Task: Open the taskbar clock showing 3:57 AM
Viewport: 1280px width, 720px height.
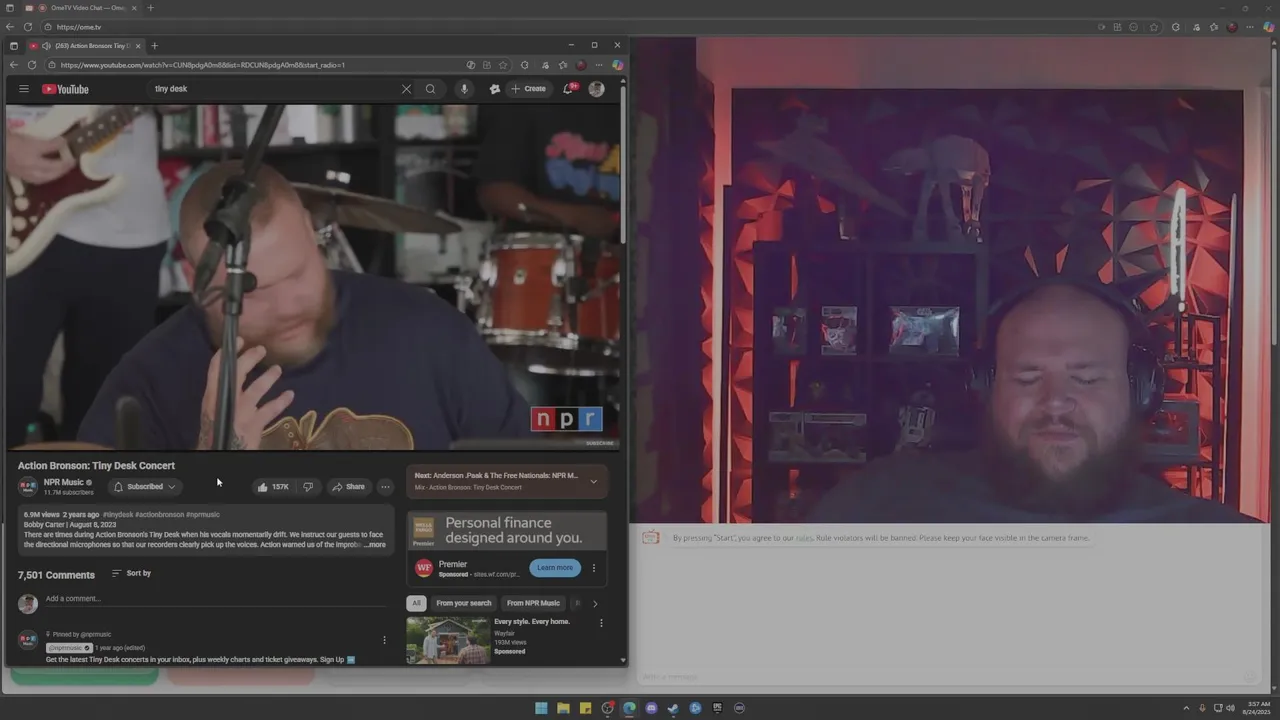Action: 1255,708
